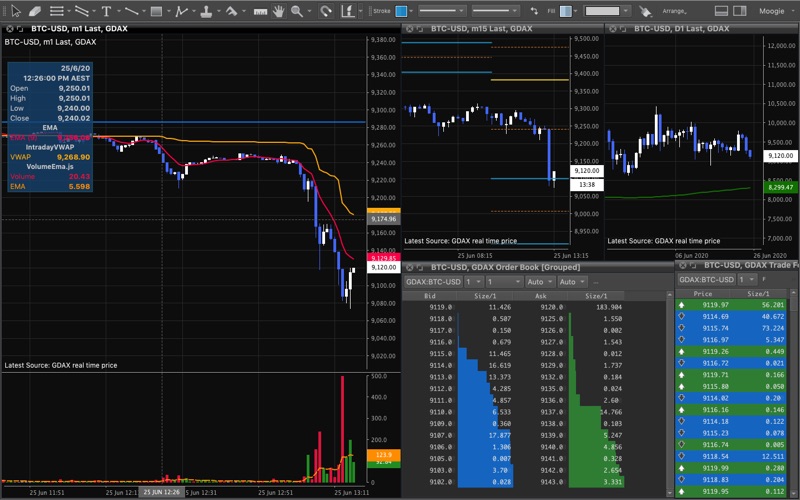Click the 123.9 orange volume label
800x500 pixels.
[384, 455]
